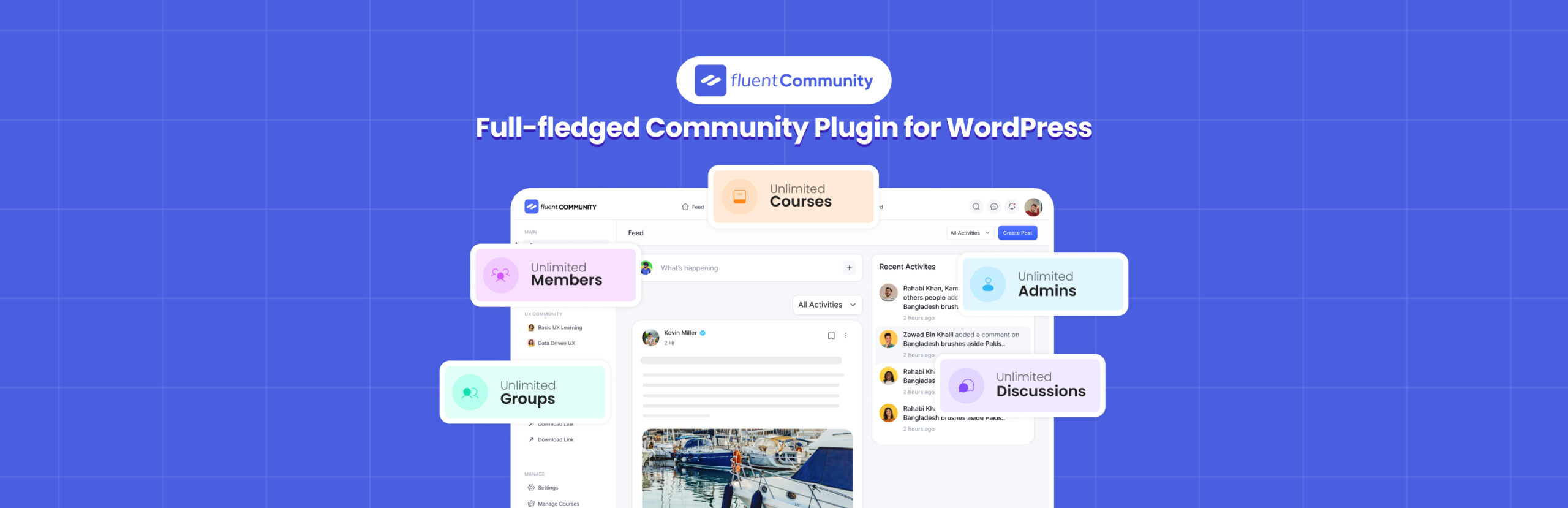Click the green Unlimited Groups icon
Image resolution: width=1568 pixels, height=508 pixels.
pyautogui.click(x=470, y=392)
